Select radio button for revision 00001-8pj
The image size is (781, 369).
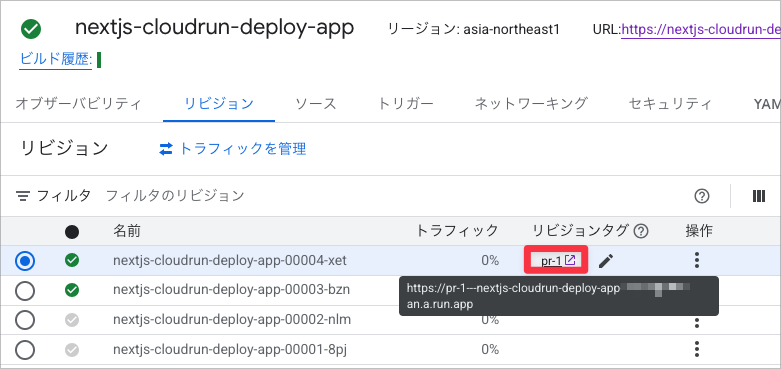[x=24, y=350]
